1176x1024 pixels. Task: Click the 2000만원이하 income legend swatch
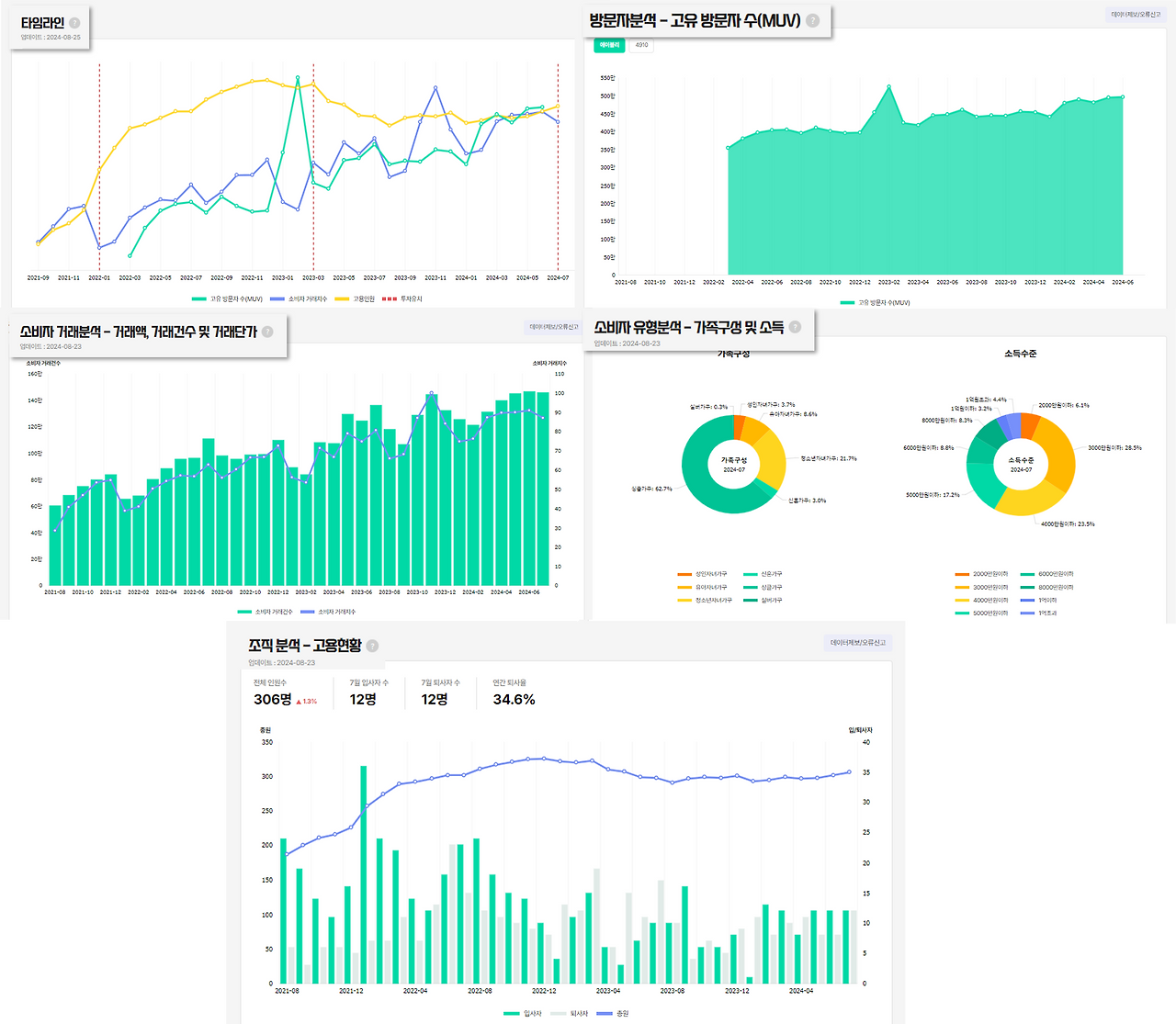coord(962,574)
